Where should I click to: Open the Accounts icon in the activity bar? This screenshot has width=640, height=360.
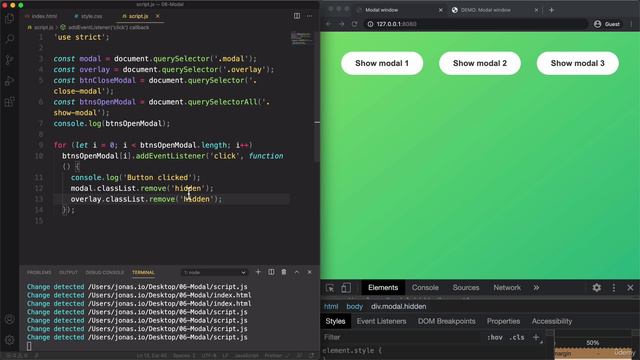(x=9, y=319)
